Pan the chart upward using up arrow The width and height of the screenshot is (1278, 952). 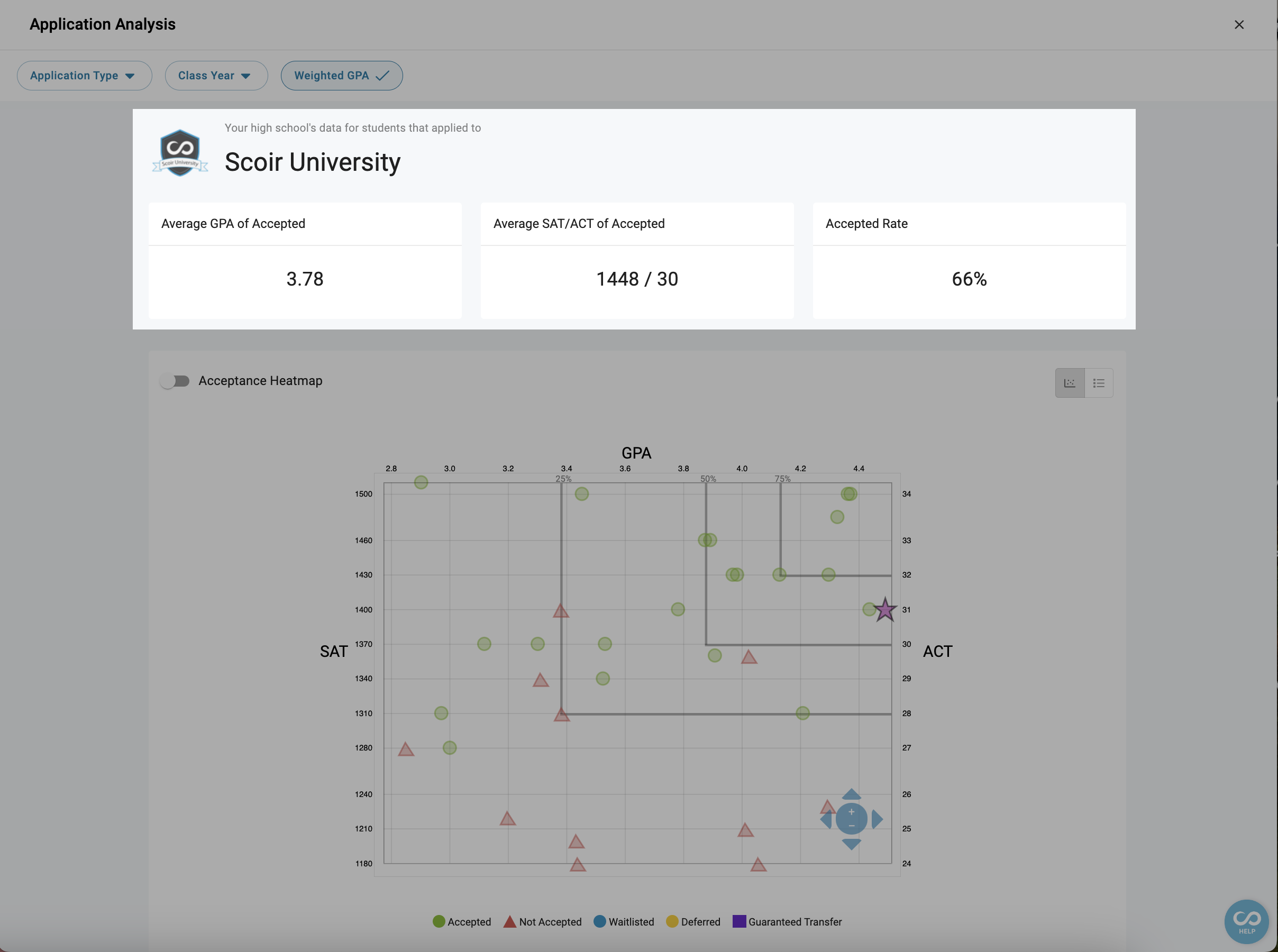coord(852,794)
